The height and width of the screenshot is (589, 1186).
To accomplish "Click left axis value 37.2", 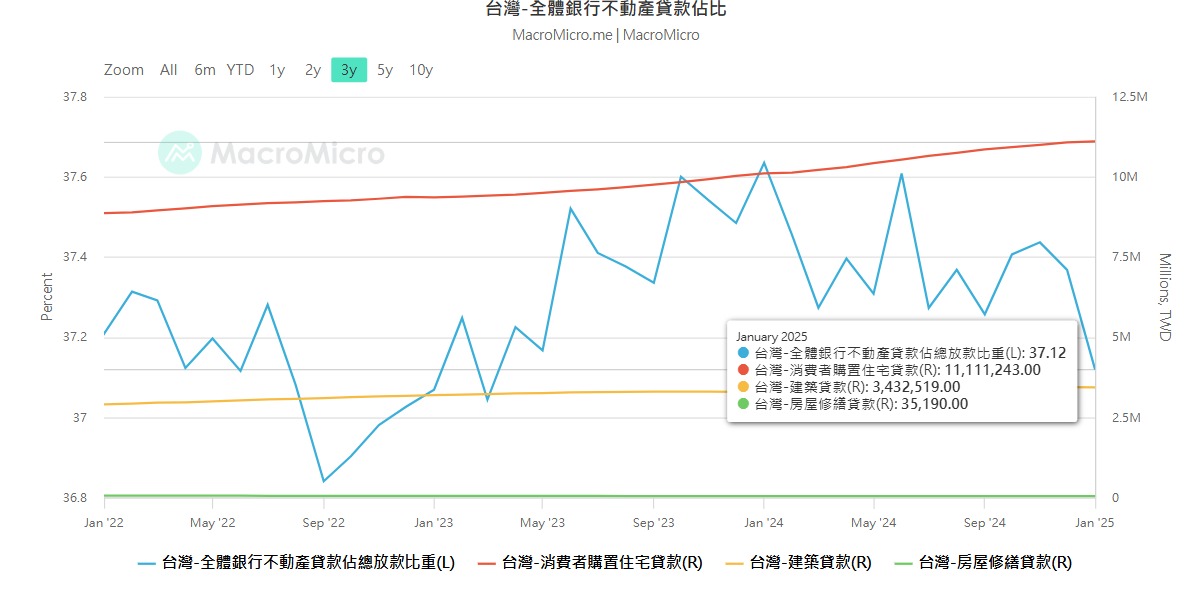I will pyautogui.click(x=74, y=337).
